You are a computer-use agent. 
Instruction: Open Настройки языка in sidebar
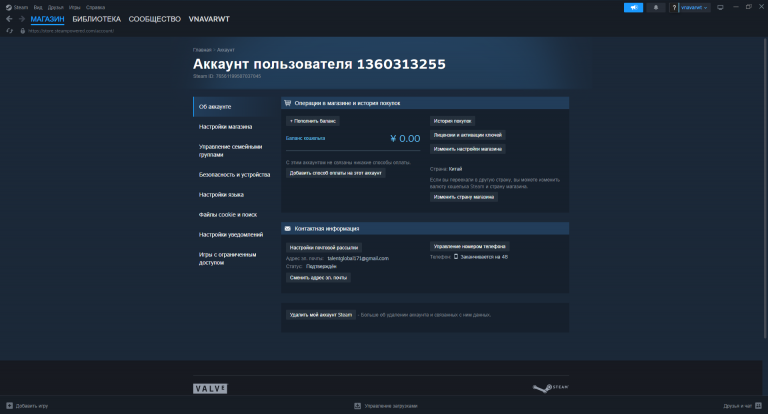click(x=234, y=195)
